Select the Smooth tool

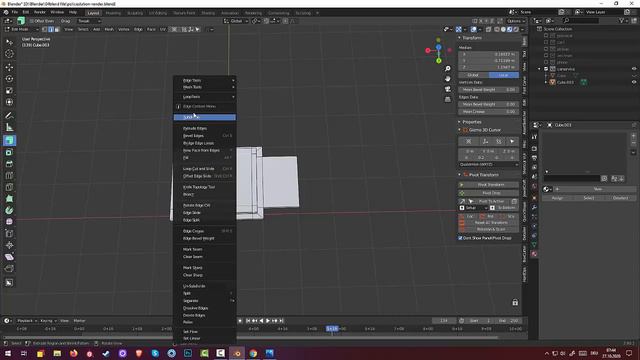tap(9, 222)
